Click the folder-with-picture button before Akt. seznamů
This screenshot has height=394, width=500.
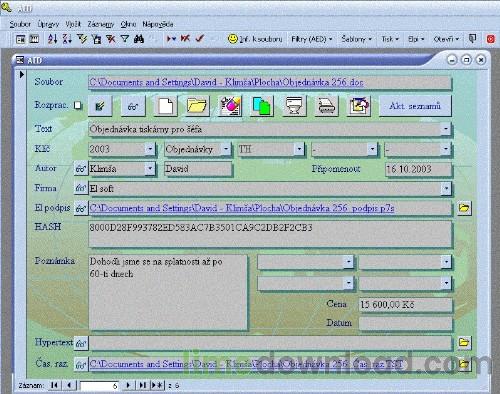pyautogui.click(x=359, y=106)
